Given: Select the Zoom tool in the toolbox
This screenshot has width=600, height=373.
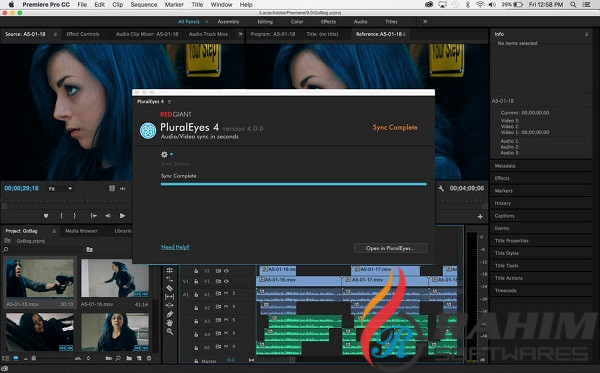Looking at the screenshot, I should [x=170, y=332].
